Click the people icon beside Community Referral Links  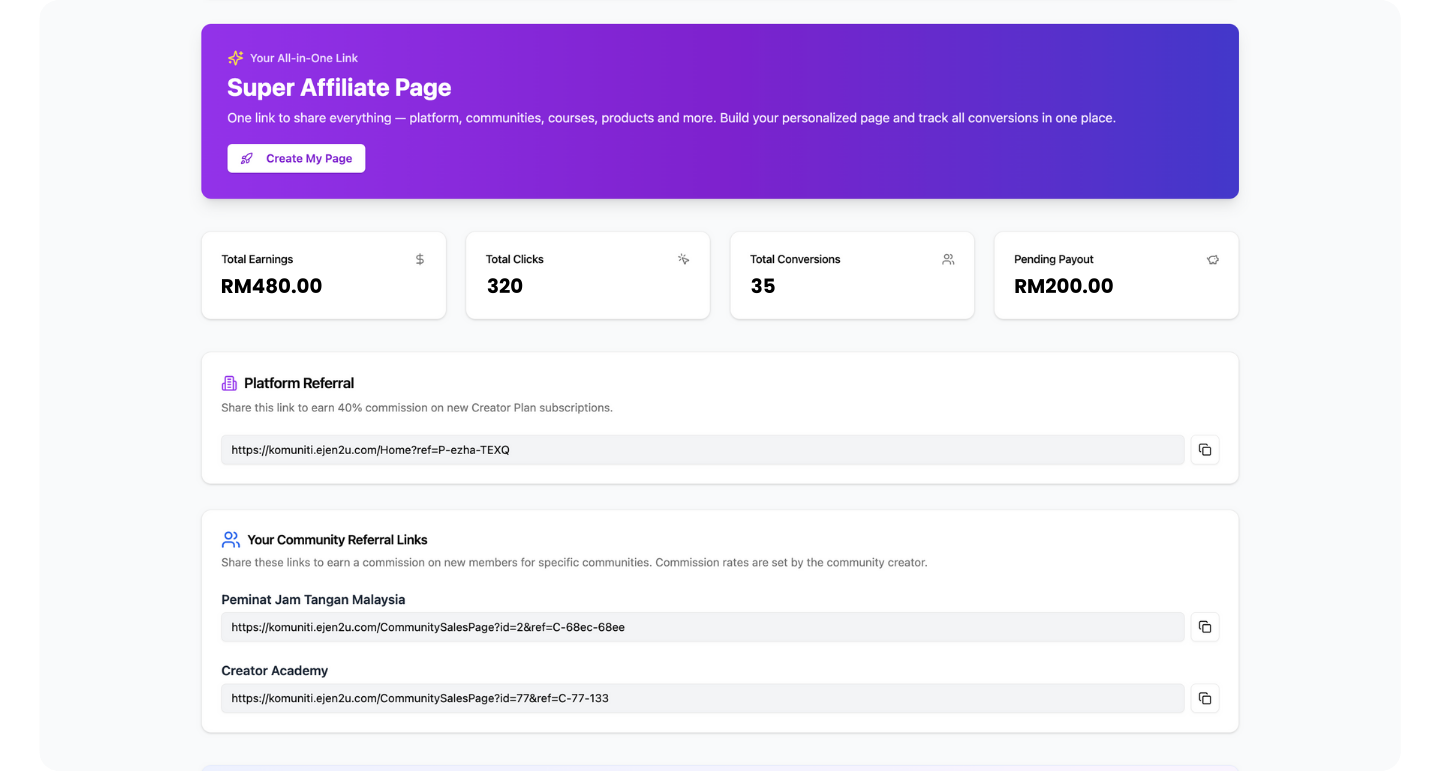[x=230, y=540]
